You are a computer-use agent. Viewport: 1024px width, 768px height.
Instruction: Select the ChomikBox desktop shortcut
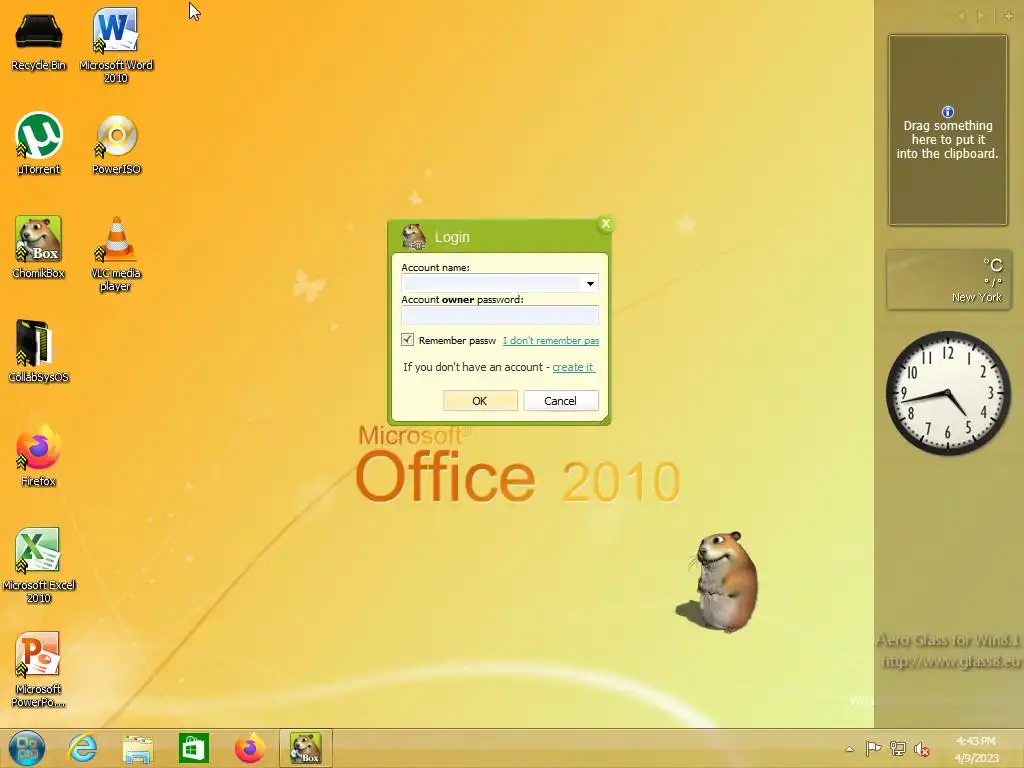(x=39, y=247)
